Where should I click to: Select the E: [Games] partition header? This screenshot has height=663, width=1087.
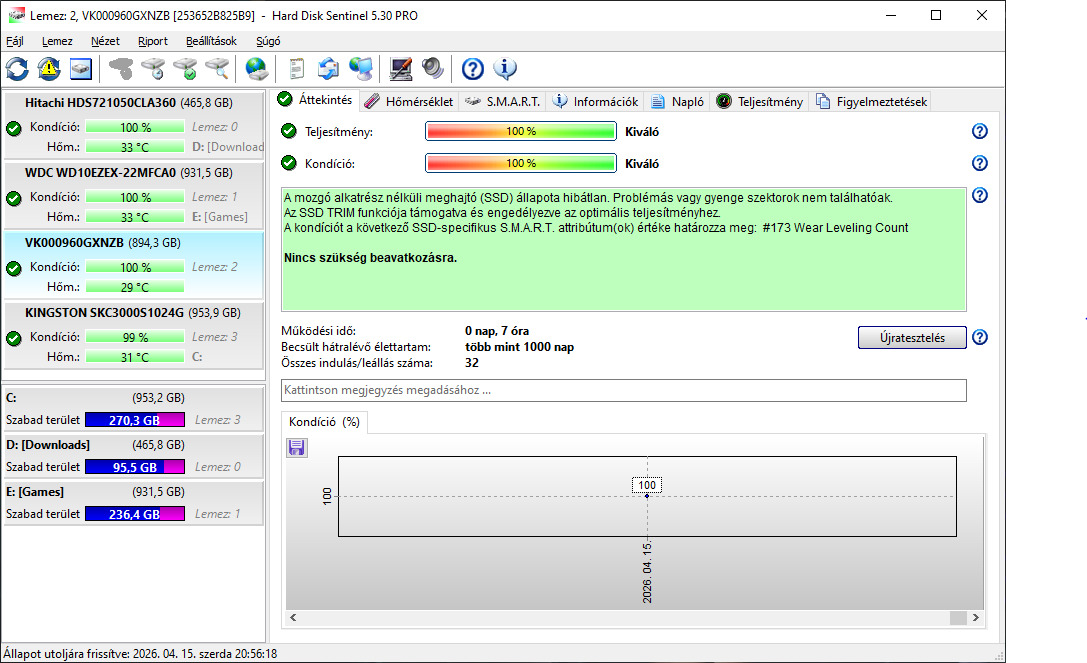click(134, 492)
